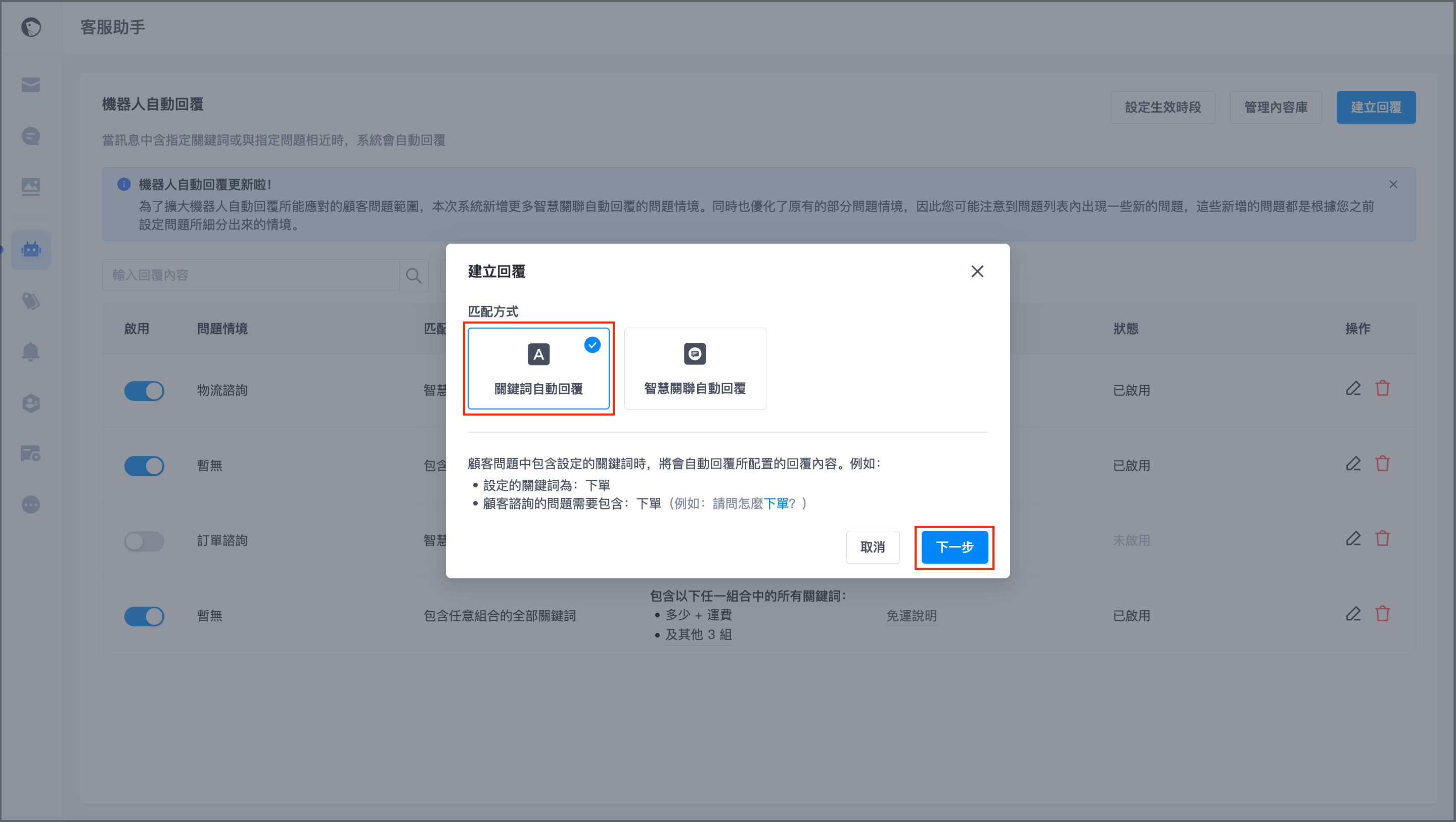Select 智慧關聯自動回覆 matching option
Image resolution: width=1456 pixels, height=822 pixels.
(695, 369)
